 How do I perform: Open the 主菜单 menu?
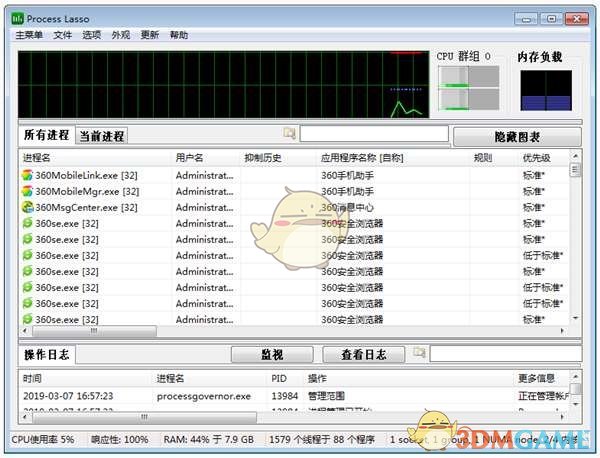[x=29, y=35]
